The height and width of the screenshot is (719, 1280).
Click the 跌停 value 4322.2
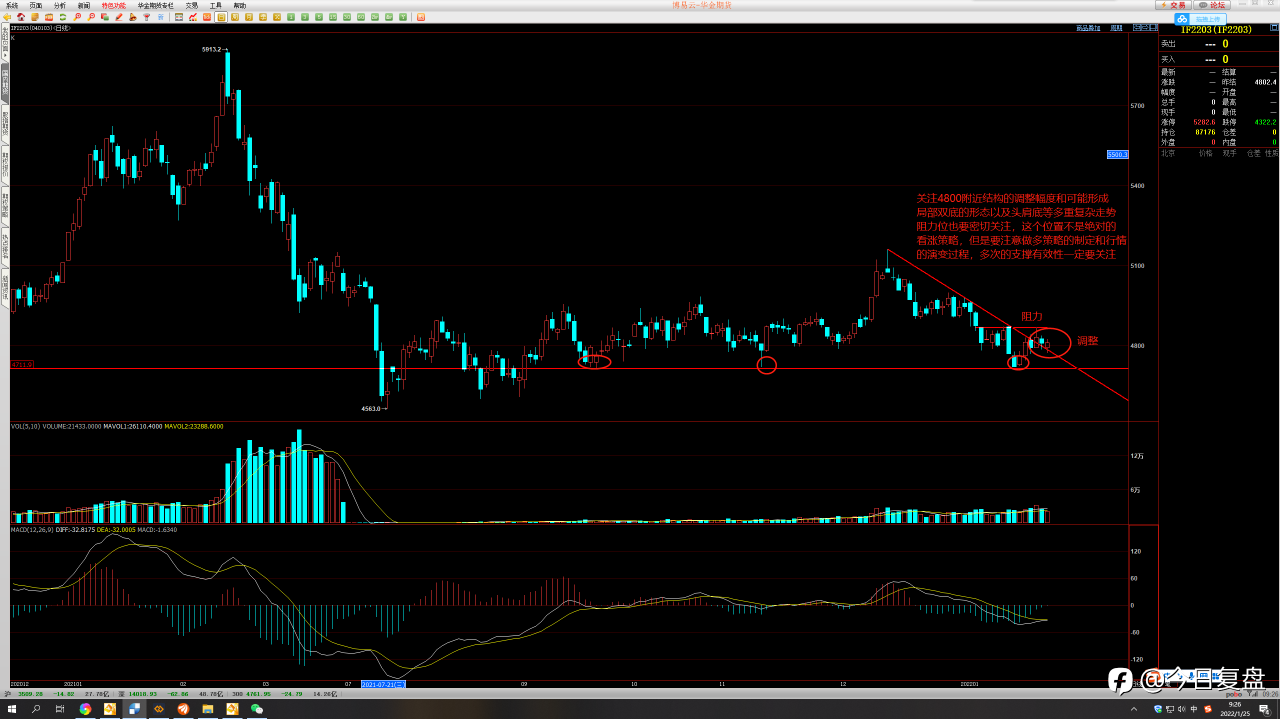tap(1265, 122)
